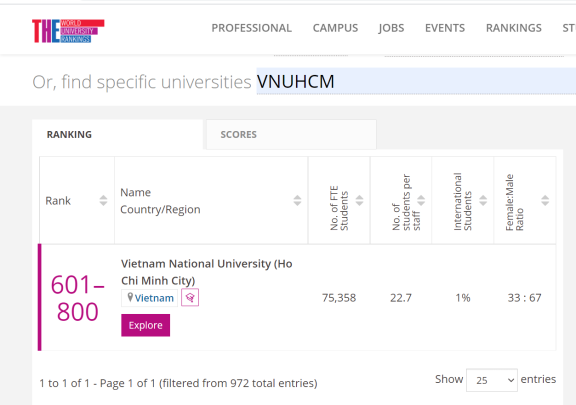Sort by Female:Male Ratio column arrows
This screenshot has width=576, height=405.
click(x=545, y=200)
